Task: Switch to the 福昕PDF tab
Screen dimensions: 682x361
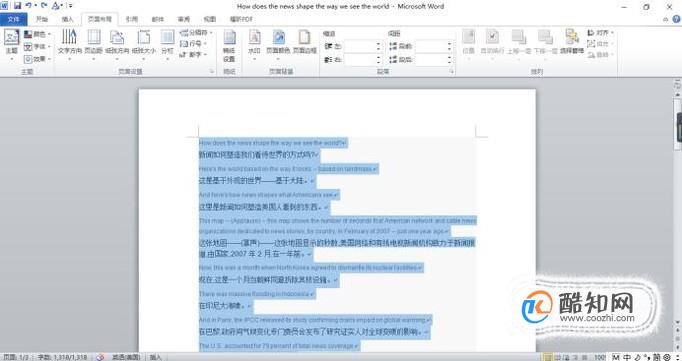Action: (x=241, y=19)
